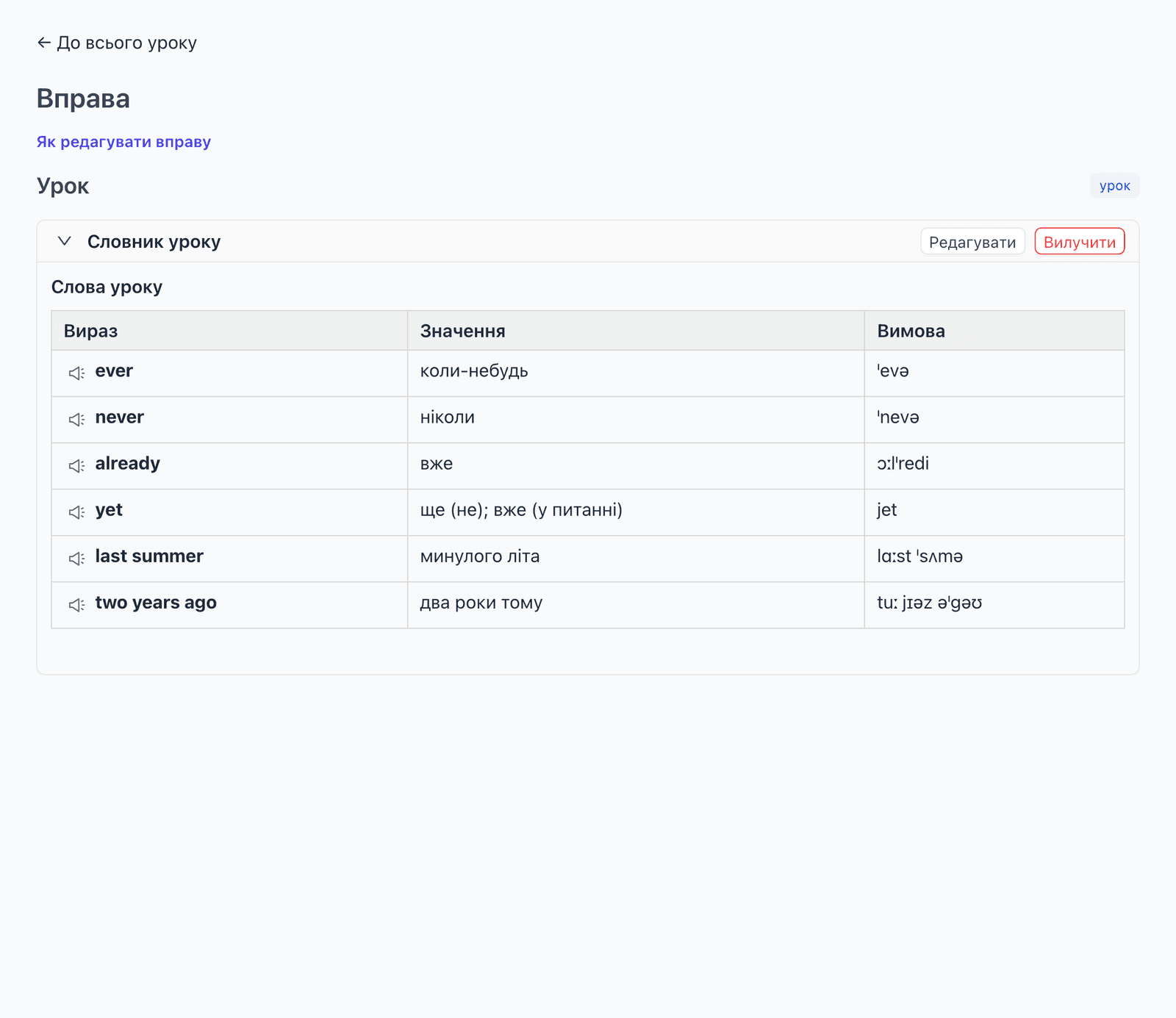Select the word "never" in the table

[119, 417]
